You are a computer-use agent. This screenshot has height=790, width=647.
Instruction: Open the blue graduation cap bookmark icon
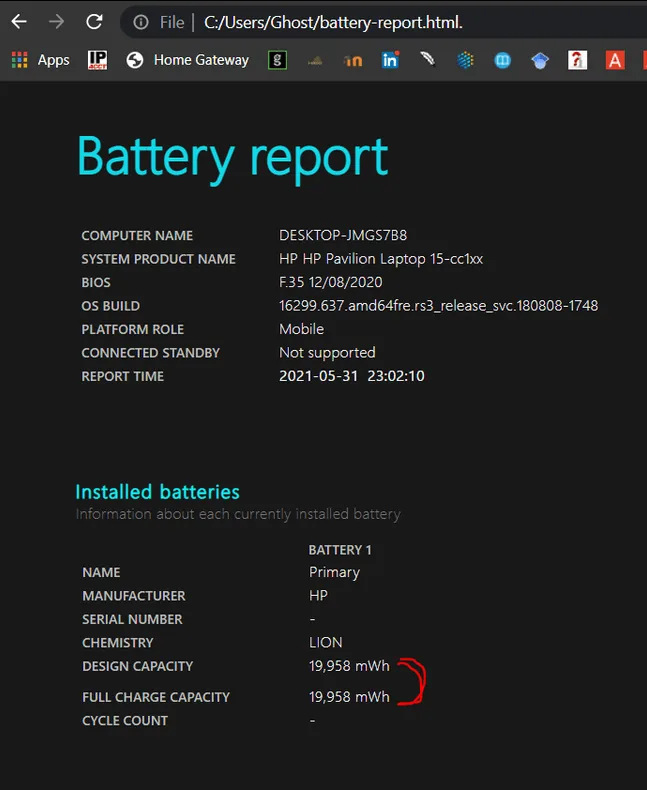pos(540,61)
